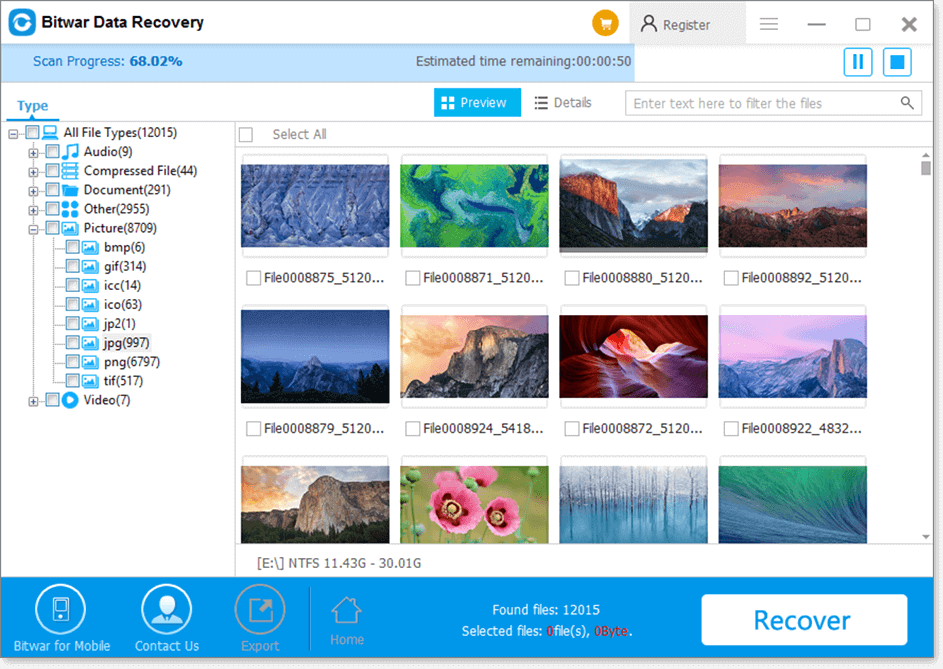Collapse the Picture(8709) tree node
This screenshot has height=669, width=943.
34,229
